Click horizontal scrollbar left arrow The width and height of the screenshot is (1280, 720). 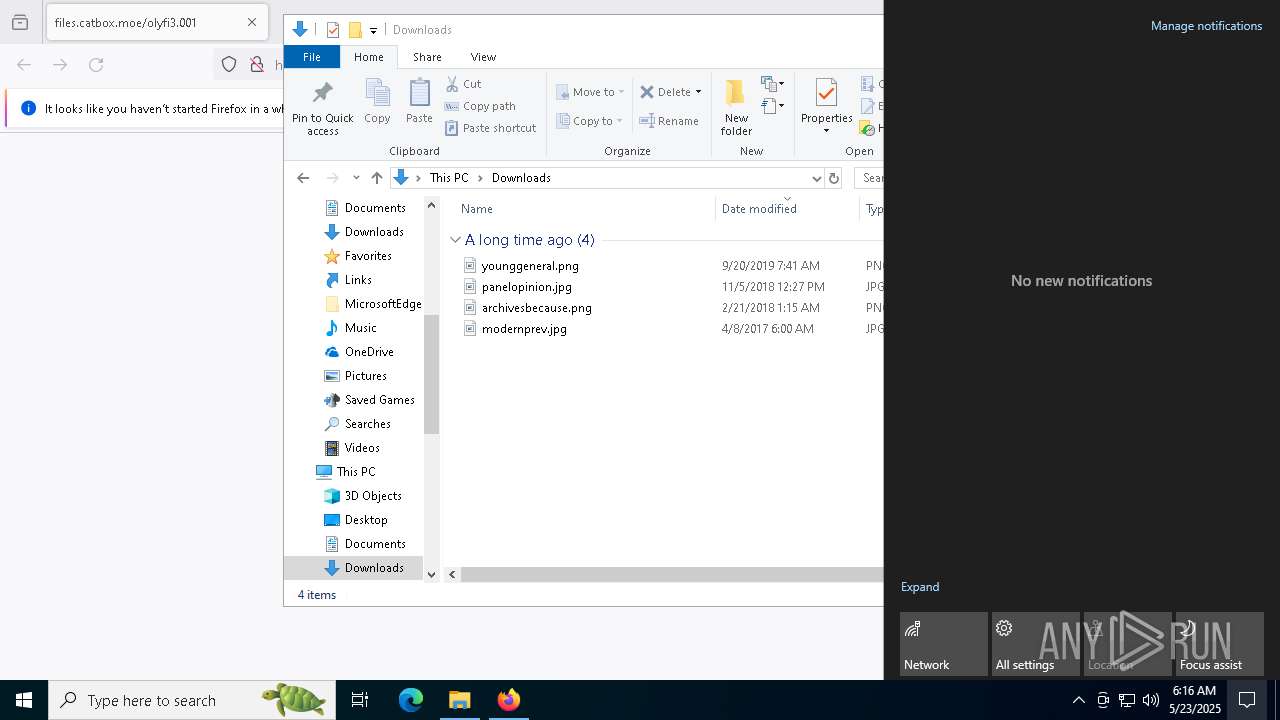[452, 574]
